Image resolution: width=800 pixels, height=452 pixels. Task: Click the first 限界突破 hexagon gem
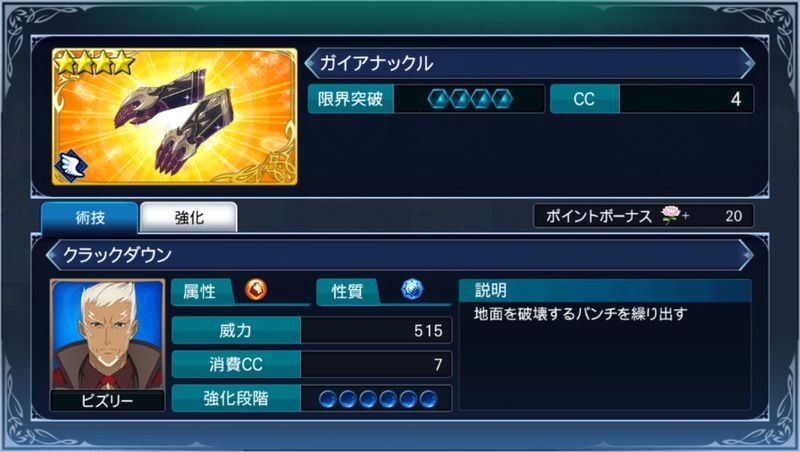(439, 98)
